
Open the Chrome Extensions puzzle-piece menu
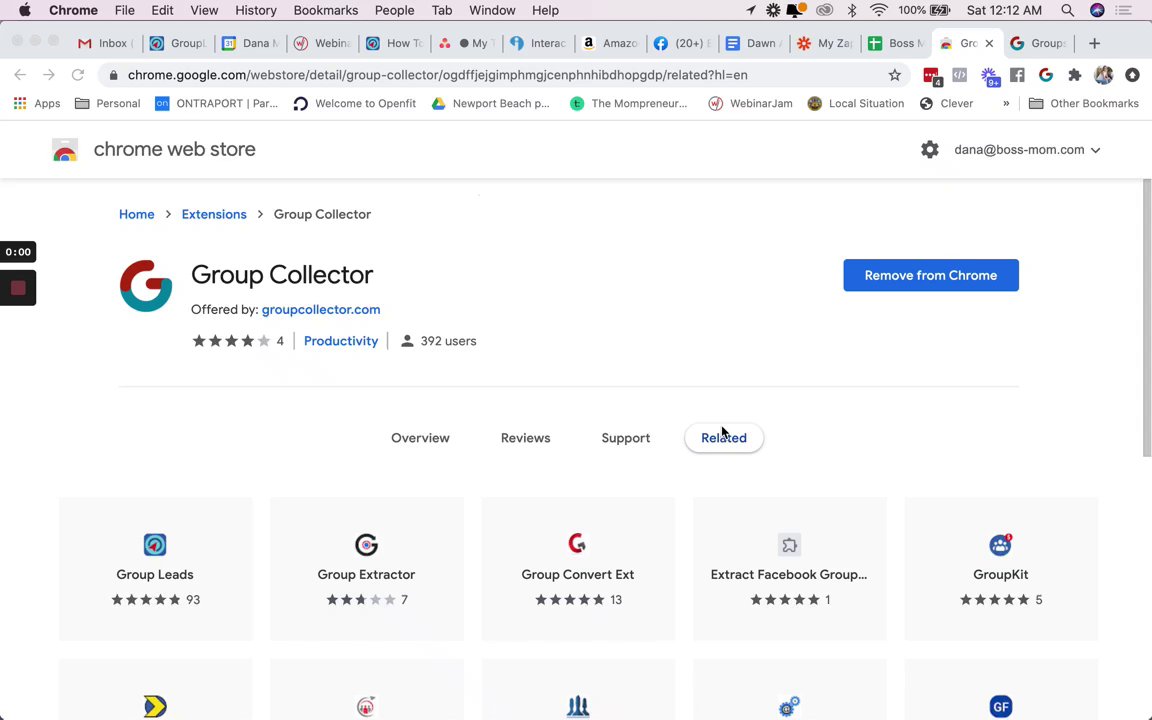[x=1075, y=75]
